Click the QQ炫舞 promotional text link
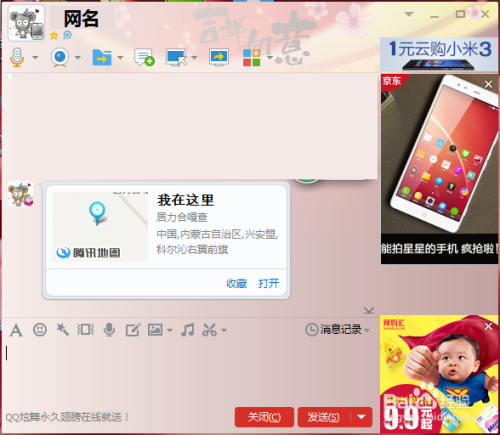 coord(67,417)
